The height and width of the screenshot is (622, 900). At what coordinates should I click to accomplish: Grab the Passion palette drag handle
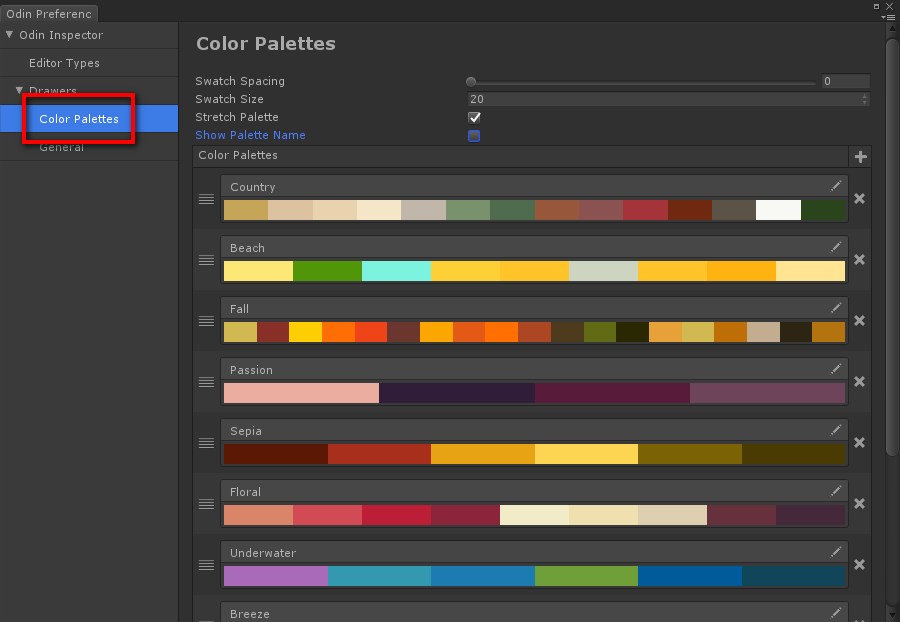pos(206,382)
